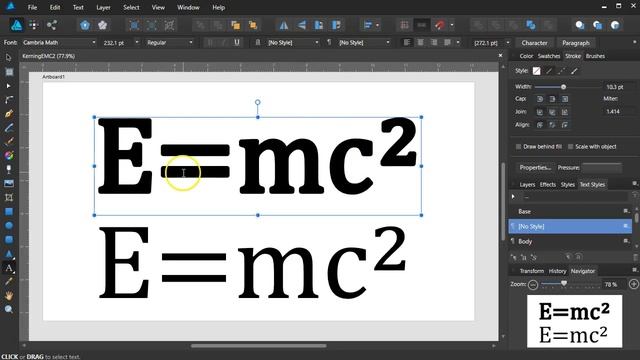Select the View hand tool
The width and height of the screenshot is (640, 360).
point(9,296)
